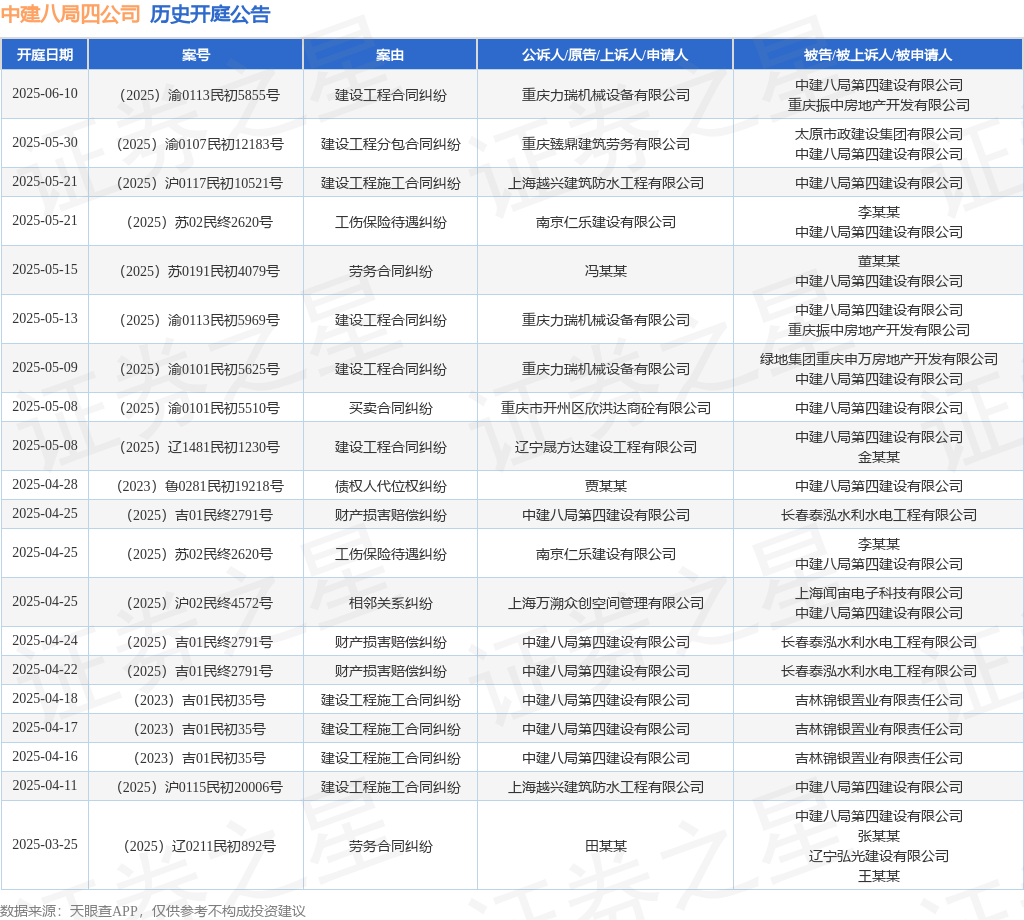Select the date 2025-05-15

click(44, 270)
